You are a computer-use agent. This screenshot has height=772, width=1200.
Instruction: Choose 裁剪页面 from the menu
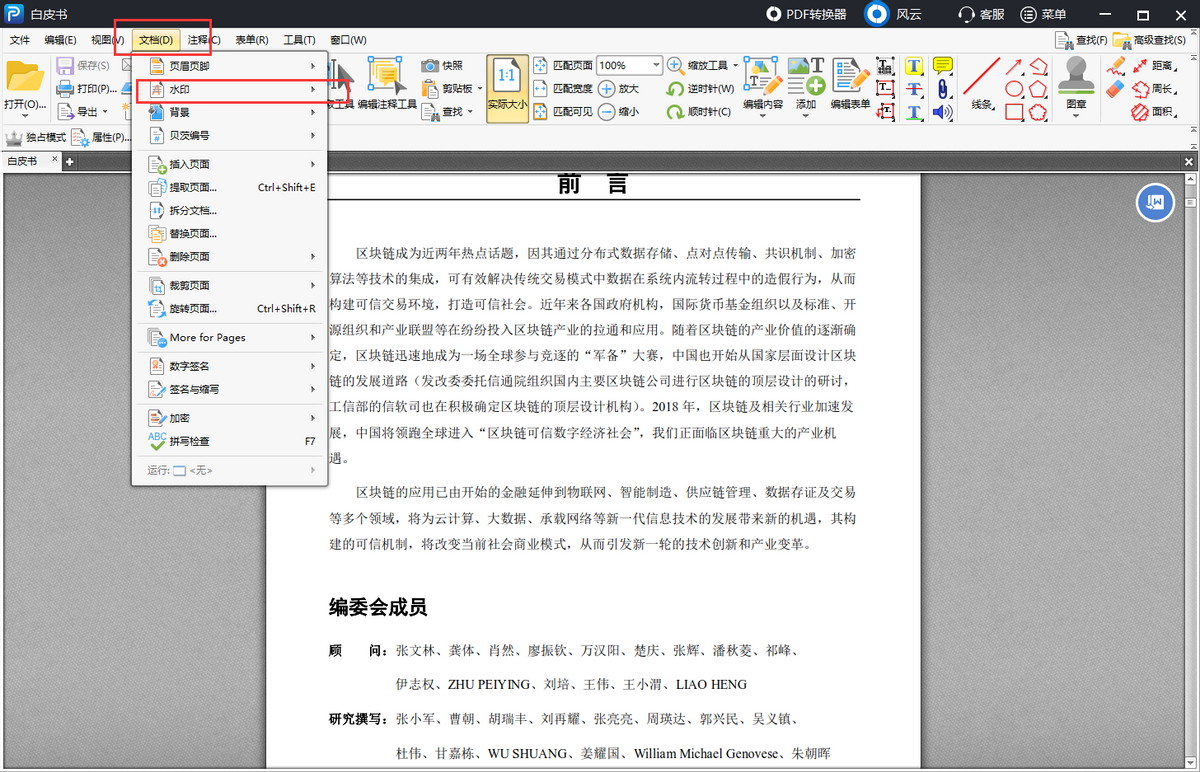[x=230, y=285]
